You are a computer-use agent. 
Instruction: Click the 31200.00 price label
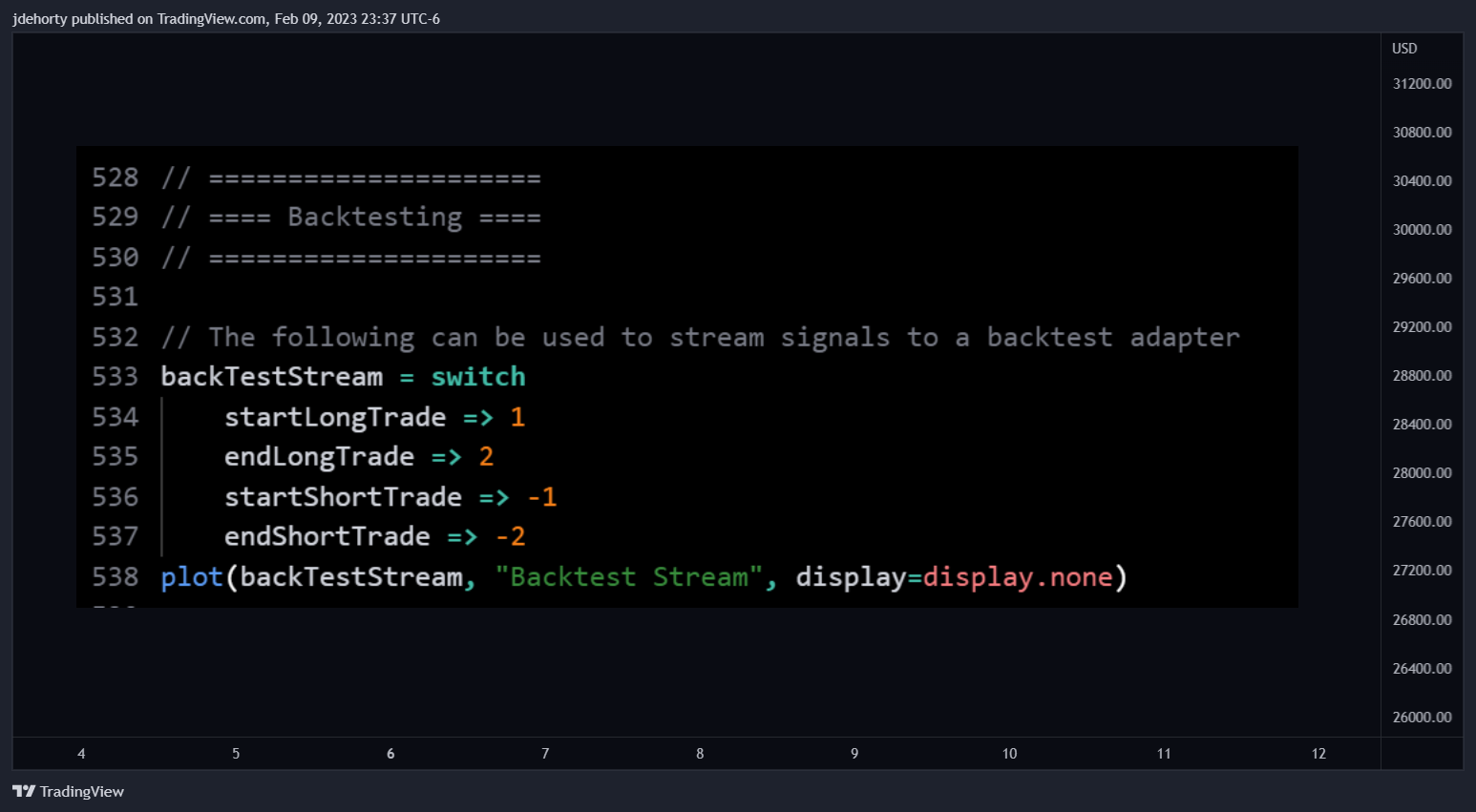[x=1422, y=84]
